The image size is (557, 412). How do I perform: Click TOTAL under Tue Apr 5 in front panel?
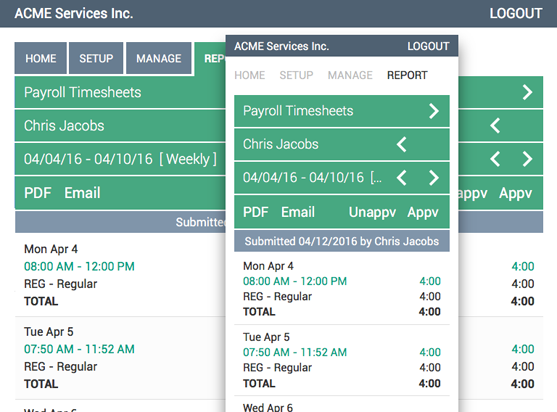click(x=259, y=384)
